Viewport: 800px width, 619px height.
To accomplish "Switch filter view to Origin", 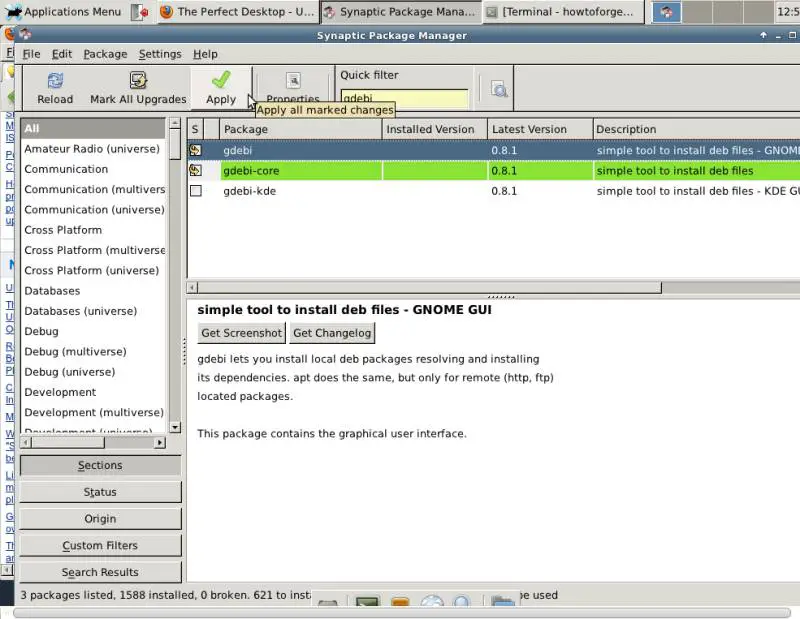I will (101, 518).
